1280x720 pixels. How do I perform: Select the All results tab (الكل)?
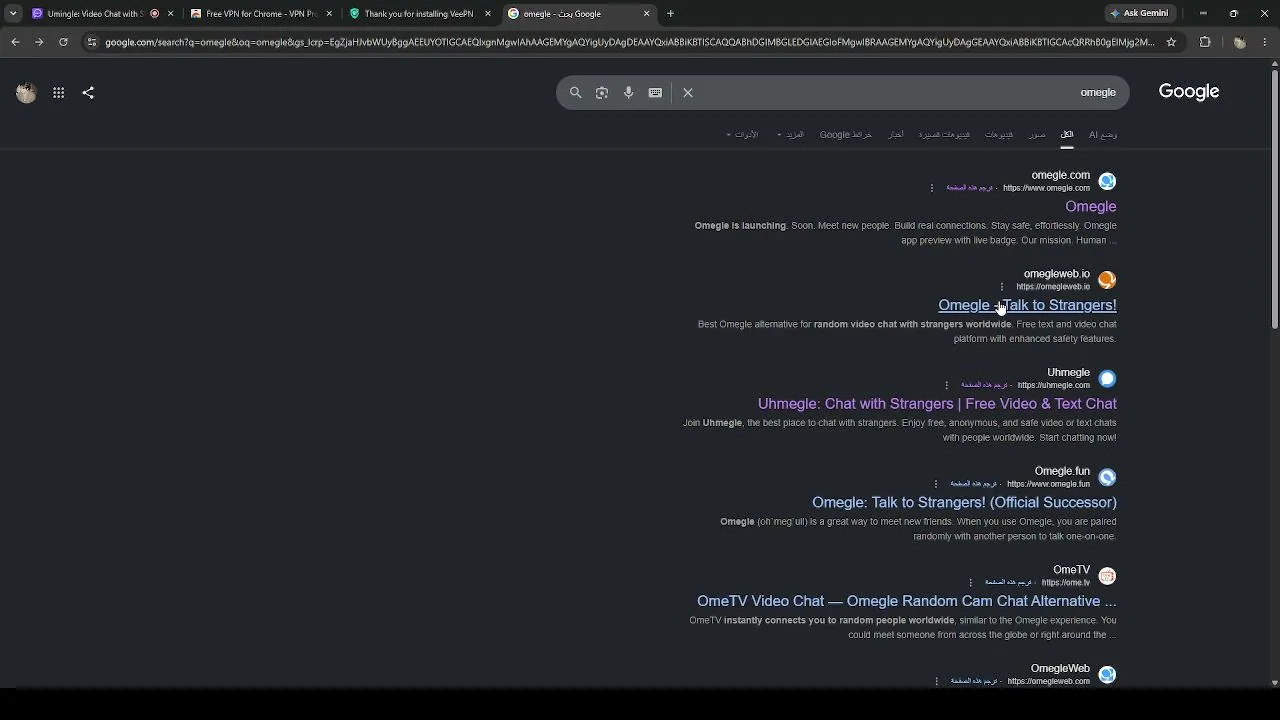click(1067, 135)
